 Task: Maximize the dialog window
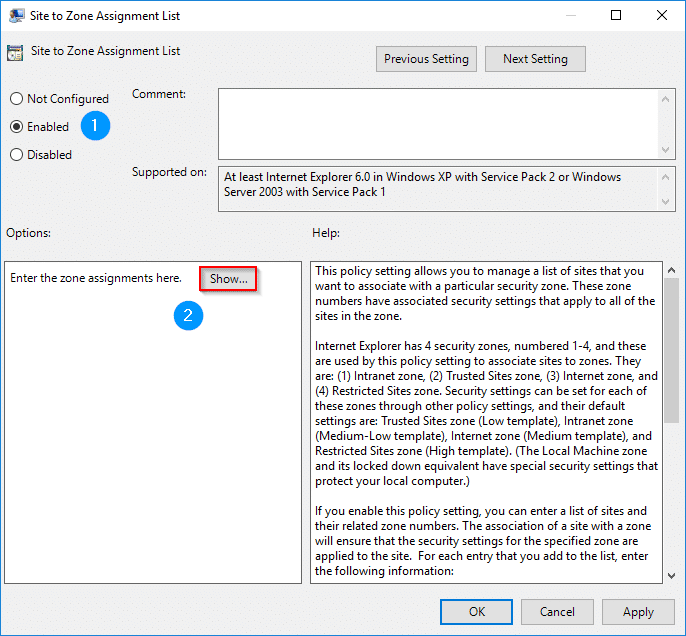[x=616, y=15]
